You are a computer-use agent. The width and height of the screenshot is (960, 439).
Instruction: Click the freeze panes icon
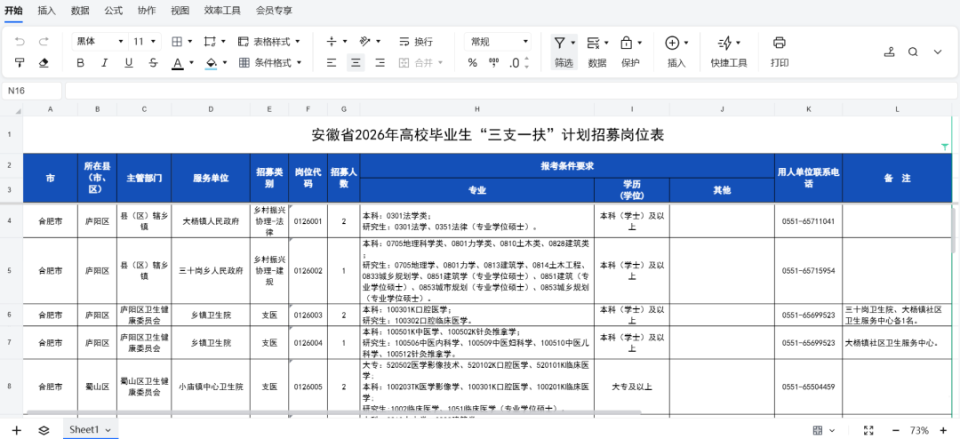210,42
